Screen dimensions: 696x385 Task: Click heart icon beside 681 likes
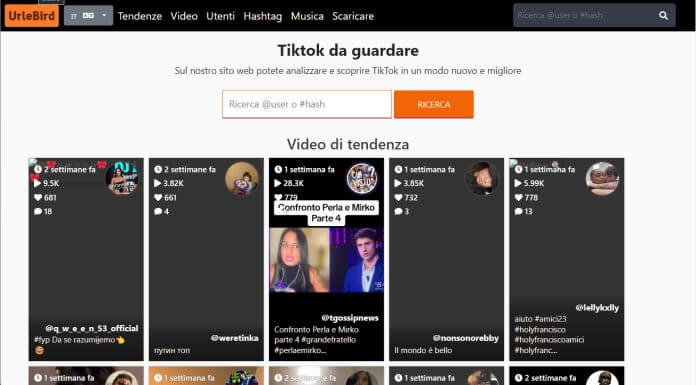click(x=38, y=198)
